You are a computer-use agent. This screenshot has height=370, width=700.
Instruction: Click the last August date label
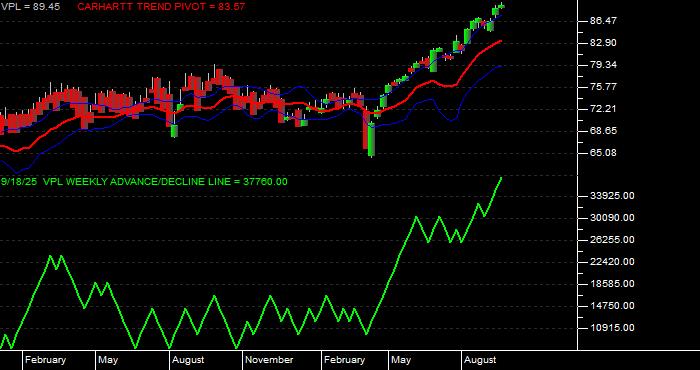pos(480,360)
